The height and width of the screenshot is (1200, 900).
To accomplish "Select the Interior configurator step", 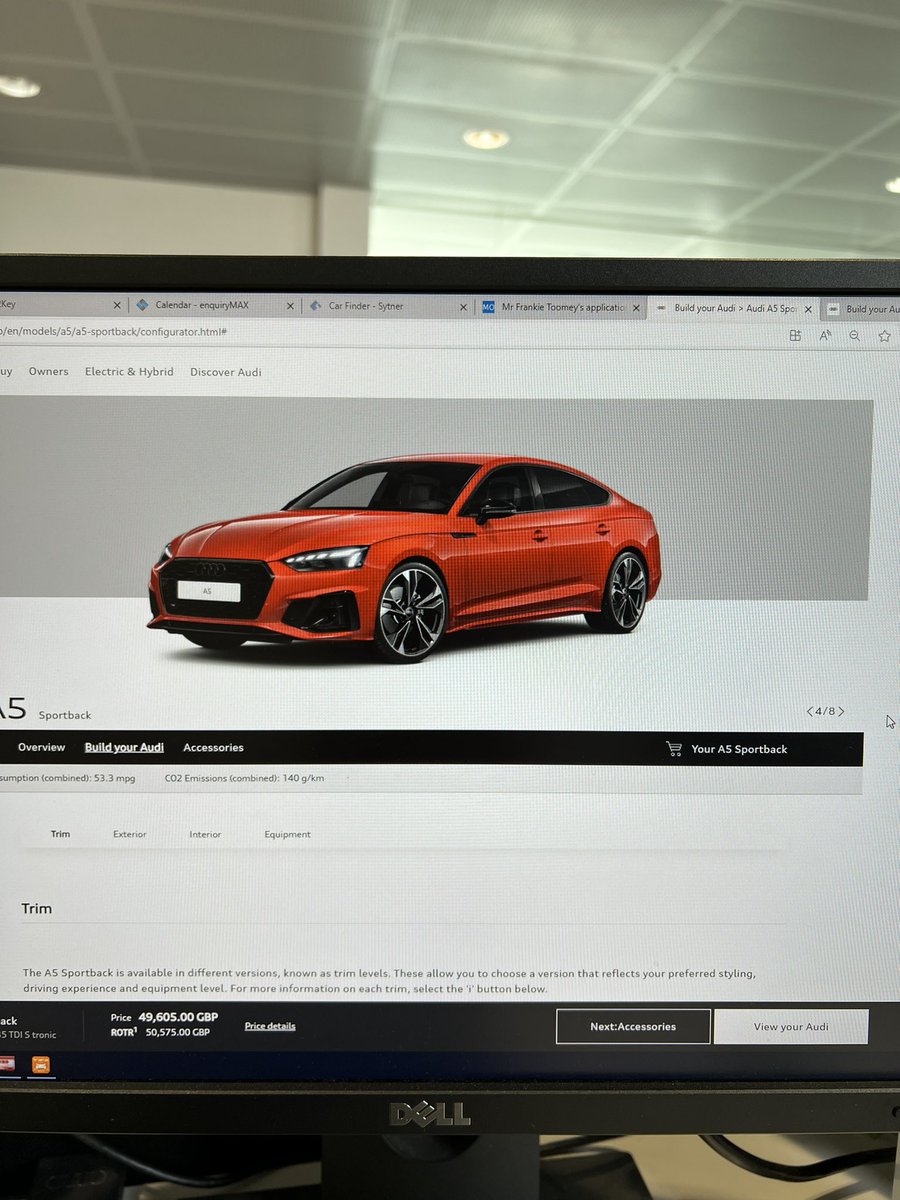I will click(205, 834).
